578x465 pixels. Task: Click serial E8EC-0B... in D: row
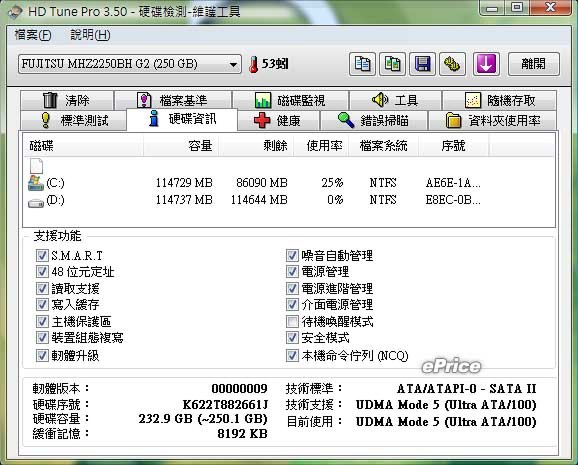tap(453, 200)
